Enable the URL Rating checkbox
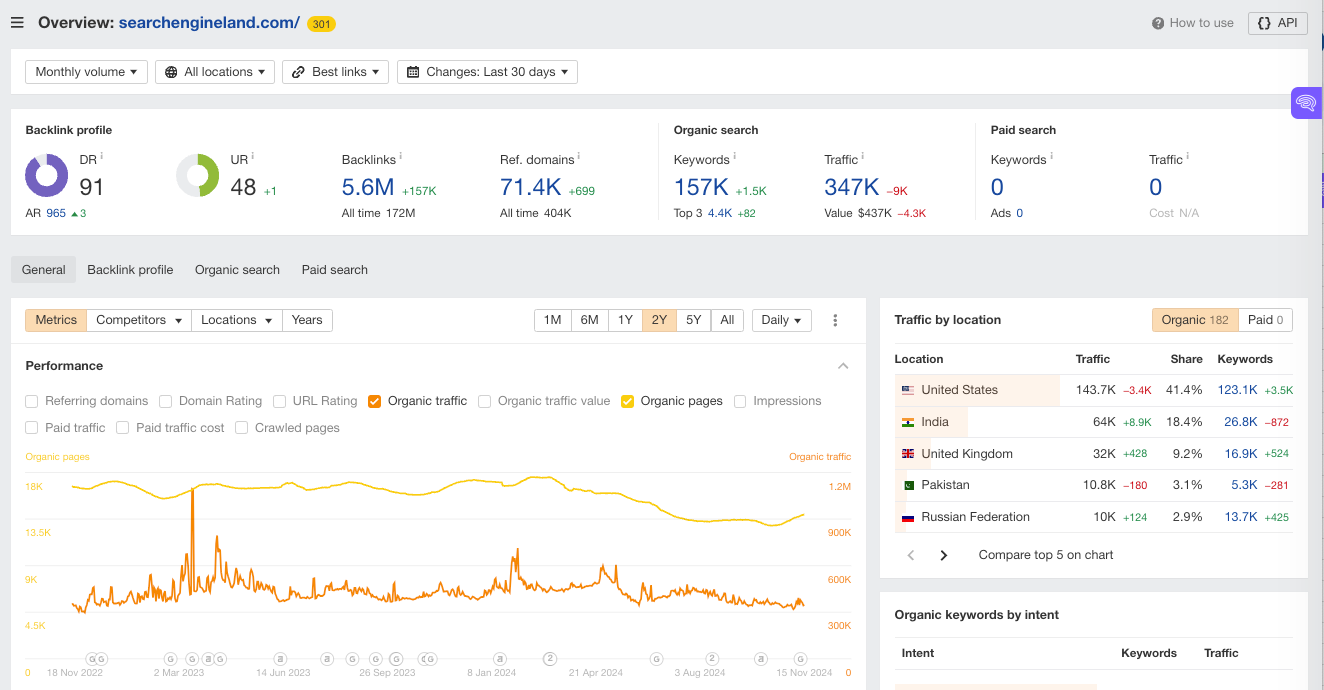This screenshot has height=690, width=1324. pos(280,401)
